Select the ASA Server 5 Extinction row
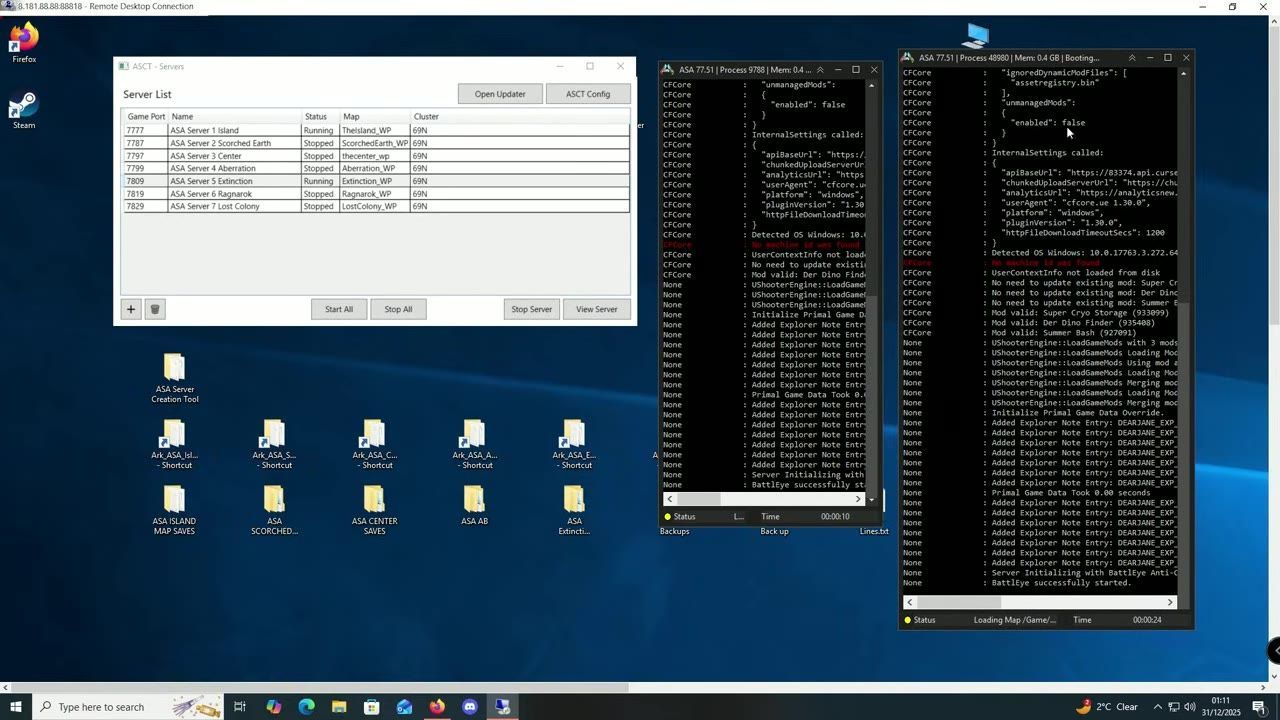The height and width of the screenshot is (720, 1280). 376,181
